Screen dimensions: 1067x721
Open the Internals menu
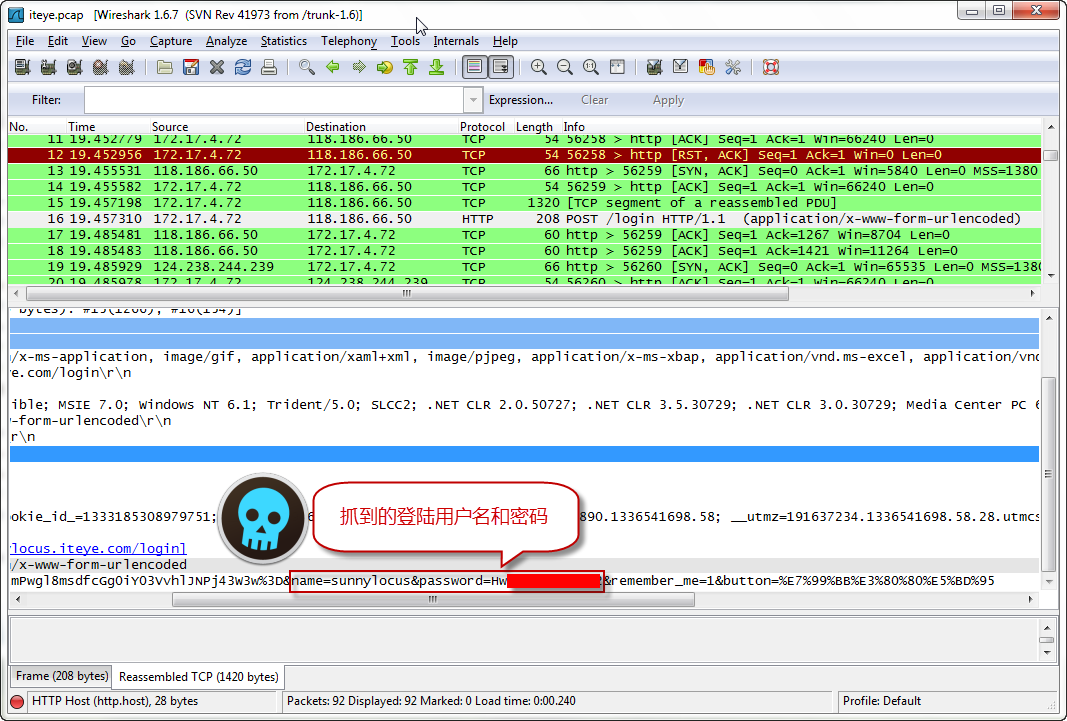click(x=456, y=41)
